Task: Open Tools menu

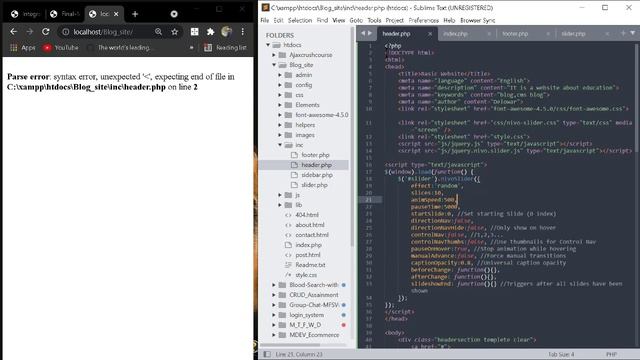Action: pos(374,20)
